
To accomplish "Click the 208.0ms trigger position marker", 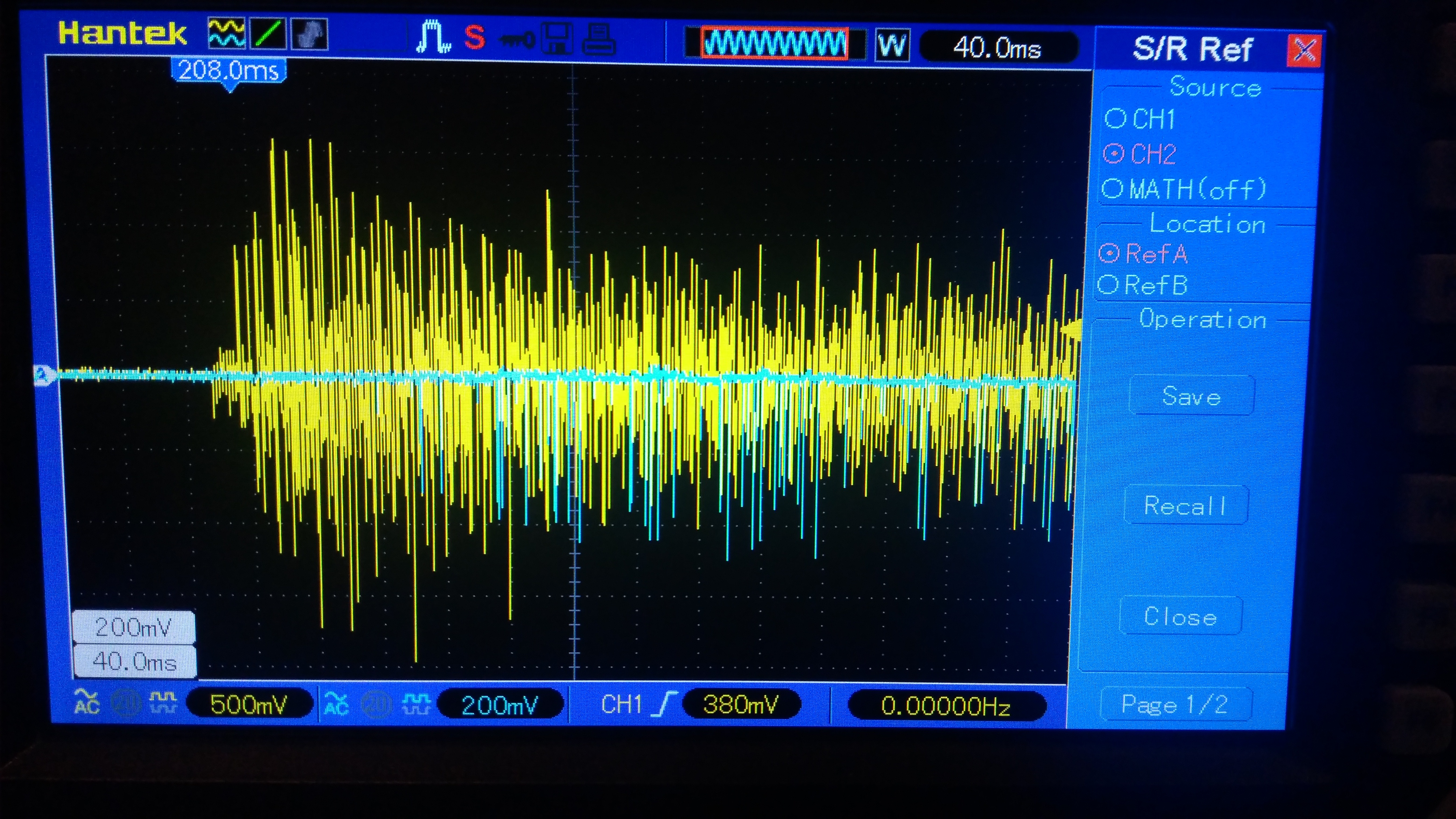I will [x=229, y=72].
